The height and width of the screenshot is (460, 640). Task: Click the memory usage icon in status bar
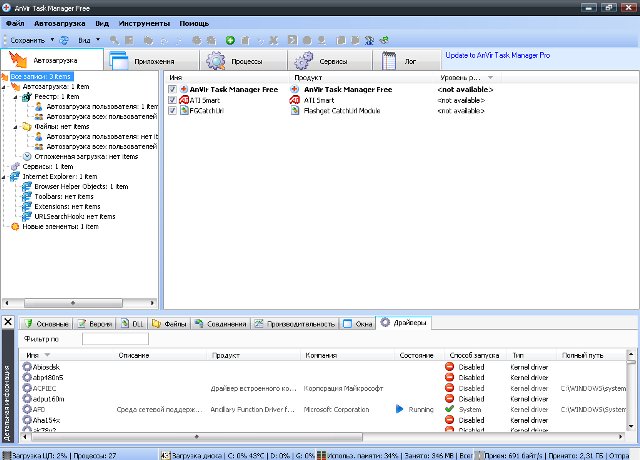pos(322,456)
